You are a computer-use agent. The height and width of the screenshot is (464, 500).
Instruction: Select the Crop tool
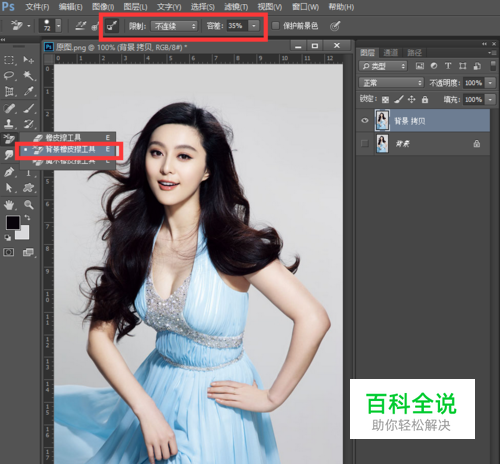coord(9,91)
